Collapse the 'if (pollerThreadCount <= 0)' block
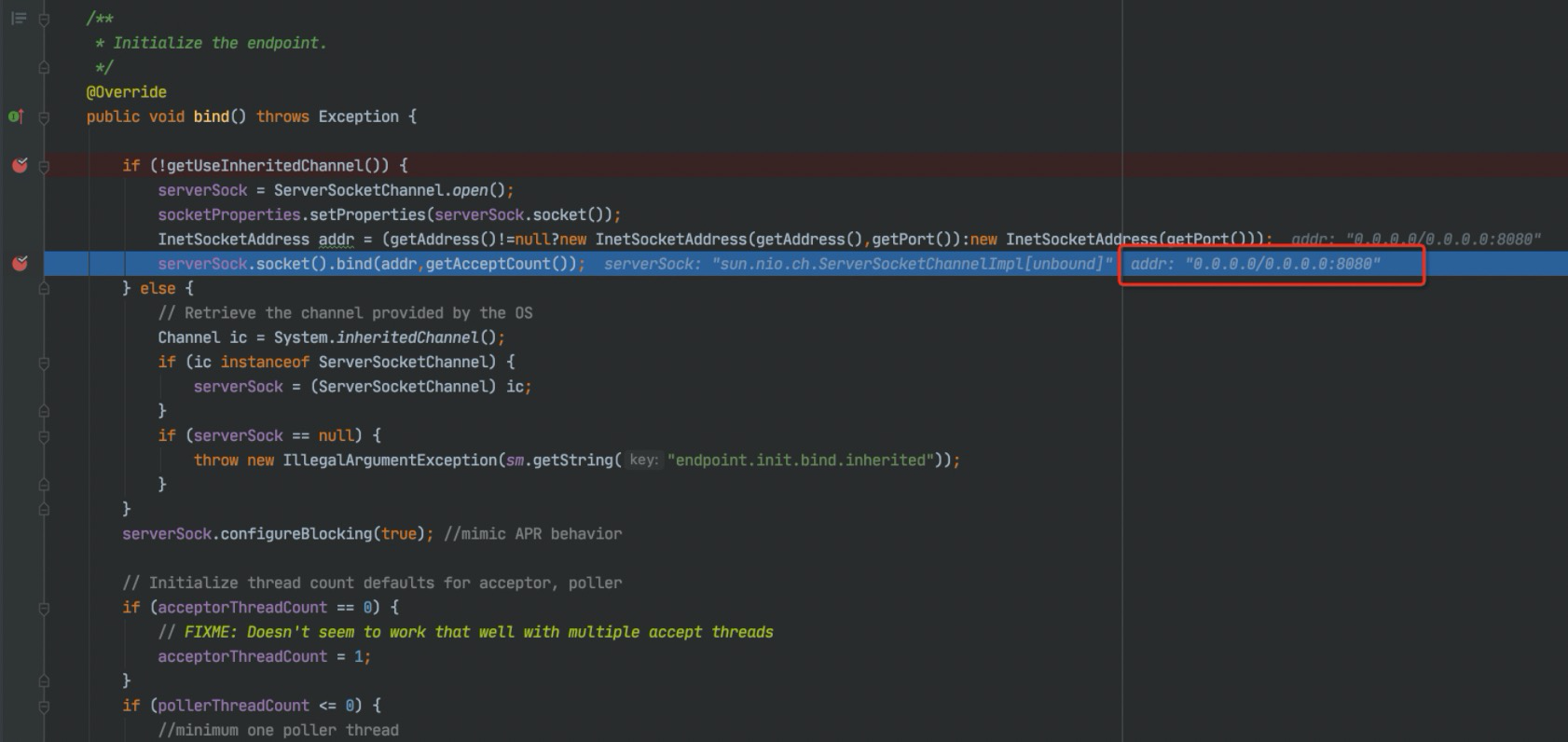The width and height of the screenshot is (1568, 742). pyautogui.click(x=44, y=707)
